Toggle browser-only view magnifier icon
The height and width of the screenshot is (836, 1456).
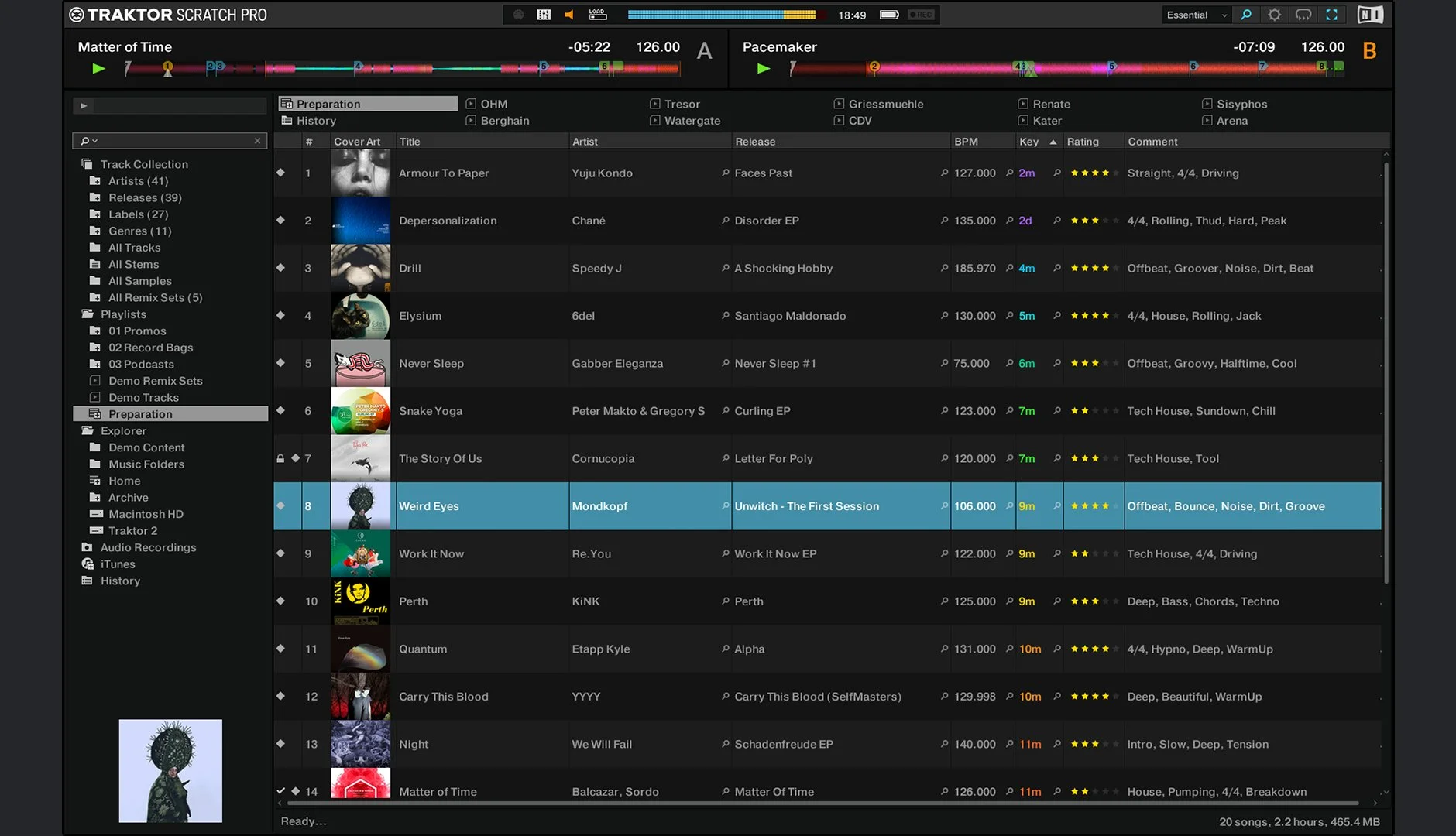click(x=1246, y=15)
